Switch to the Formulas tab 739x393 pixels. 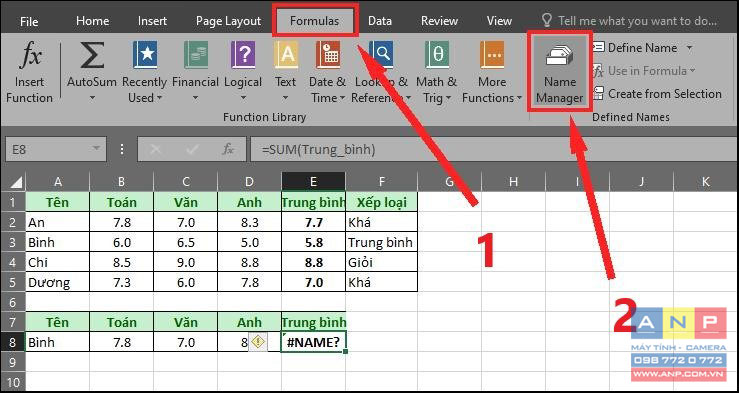(x=314, y=21)
